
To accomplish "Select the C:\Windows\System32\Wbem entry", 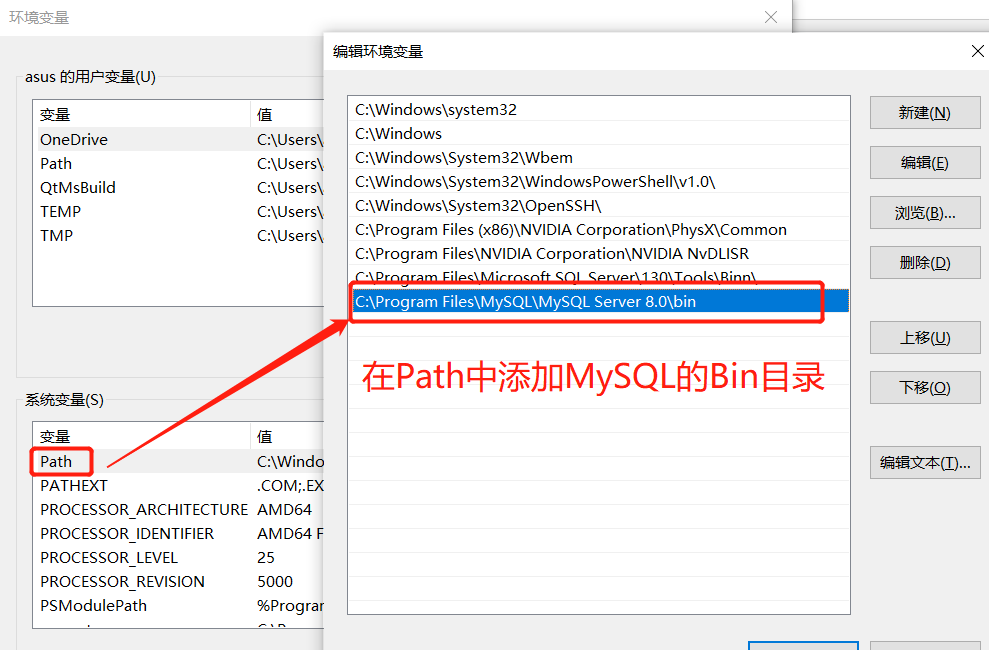I will pos(599,158).
